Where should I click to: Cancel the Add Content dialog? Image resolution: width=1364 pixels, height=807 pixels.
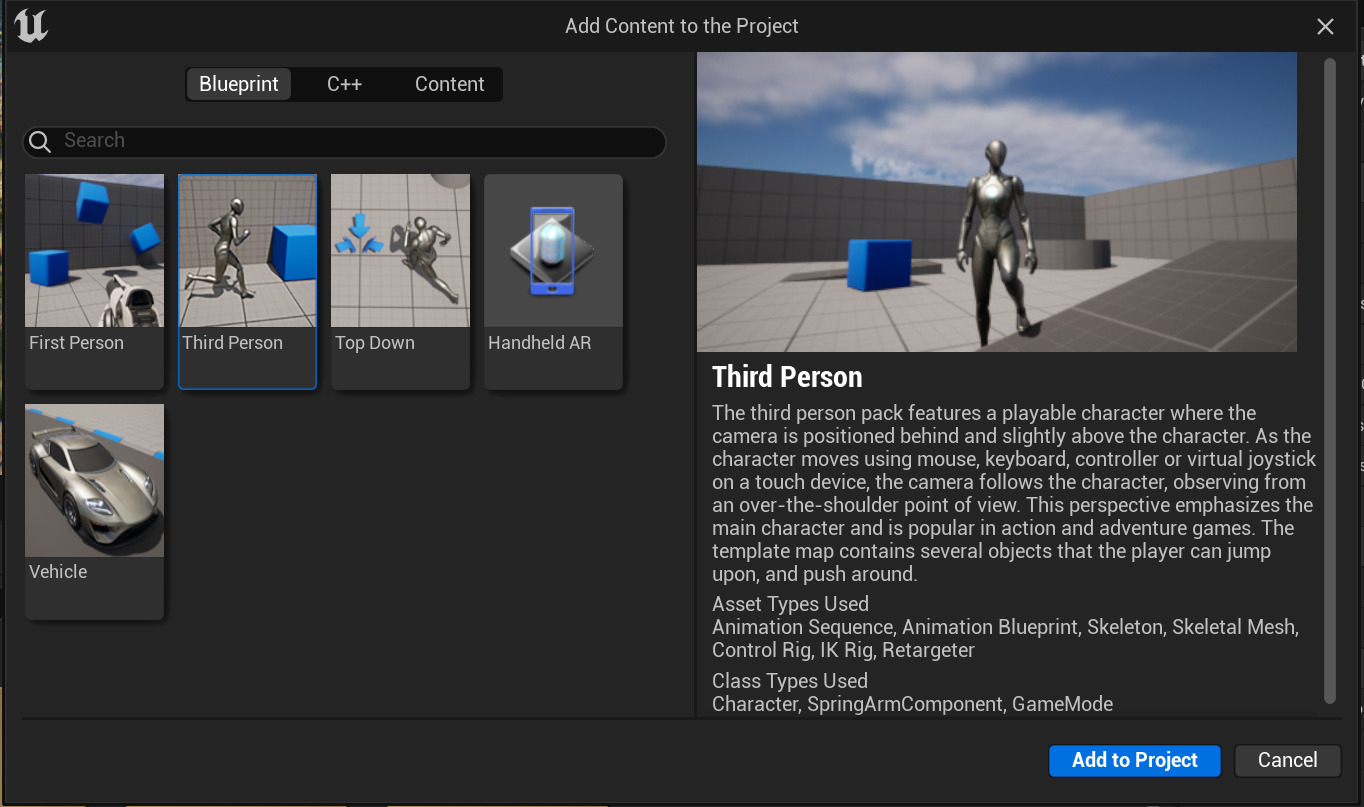click(x=1287, y=760)
